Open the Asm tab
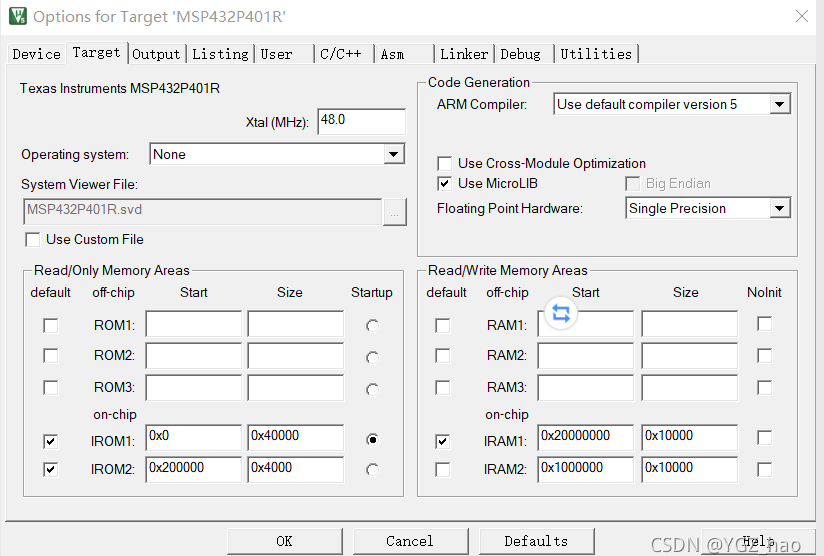The width and height of the screenshot is (824, 556). coord(404,54)
